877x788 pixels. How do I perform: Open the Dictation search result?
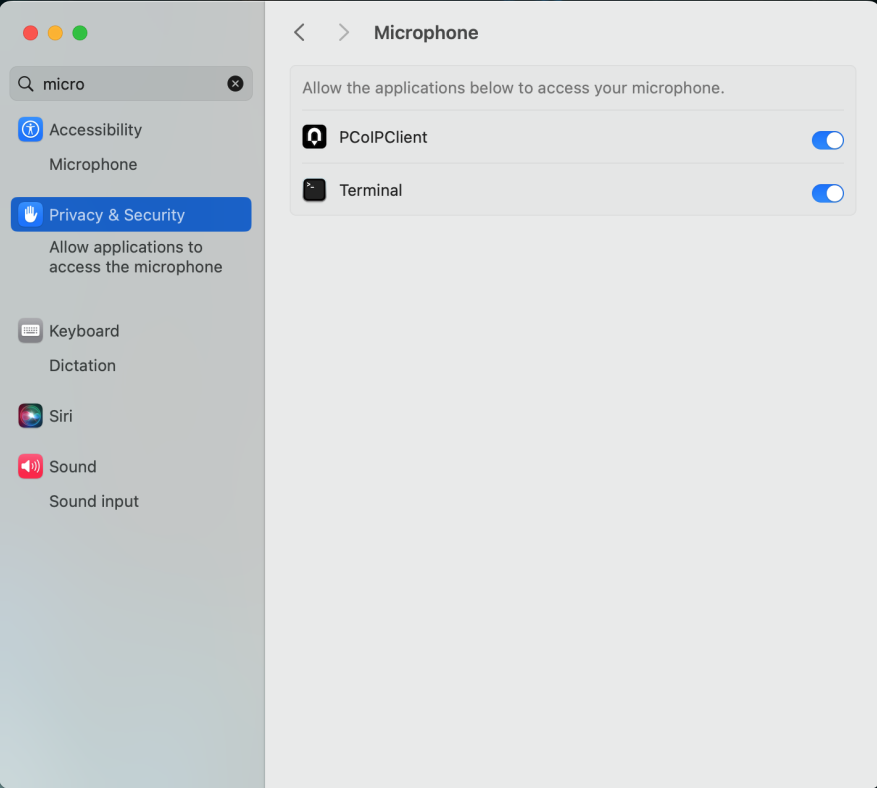point(83,365)
